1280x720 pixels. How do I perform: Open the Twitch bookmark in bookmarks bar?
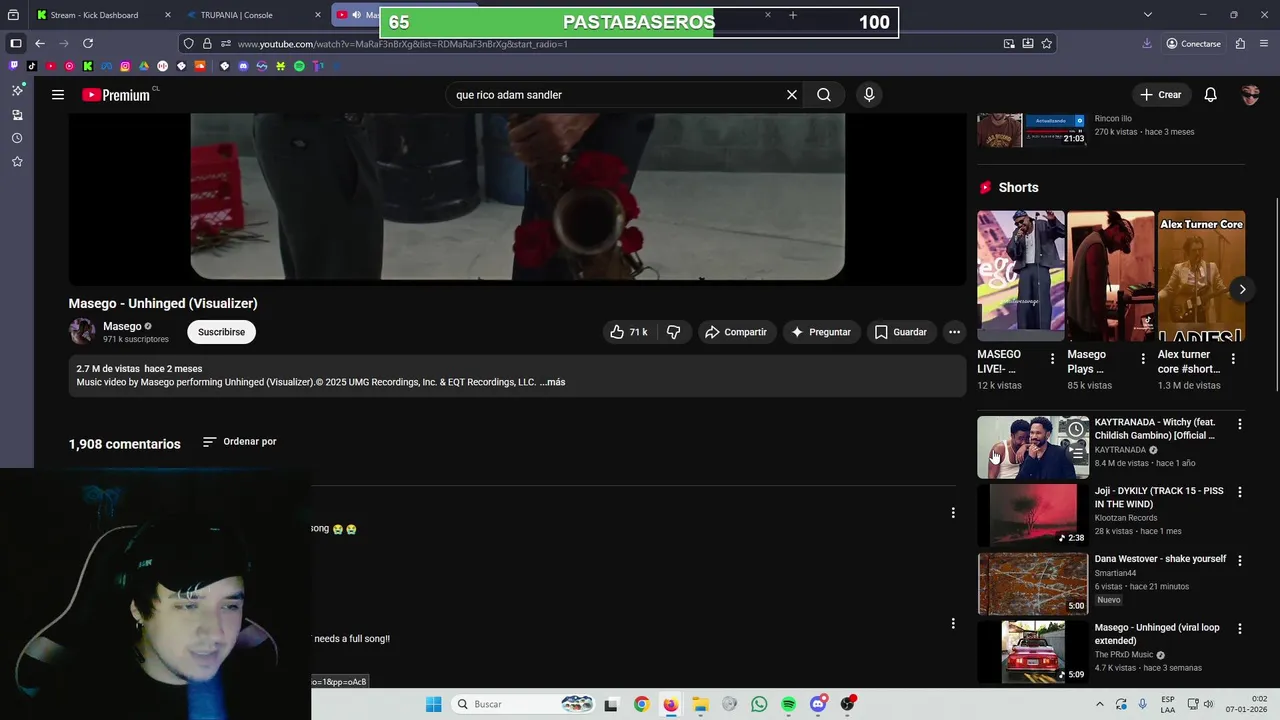[x=13, y=66]
